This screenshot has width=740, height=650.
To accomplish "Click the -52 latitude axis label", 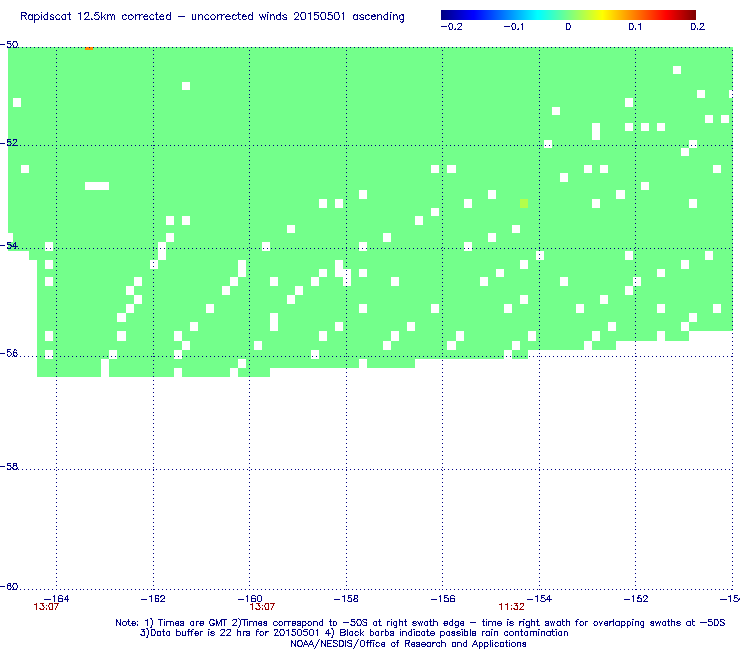I will pos(9,143).
